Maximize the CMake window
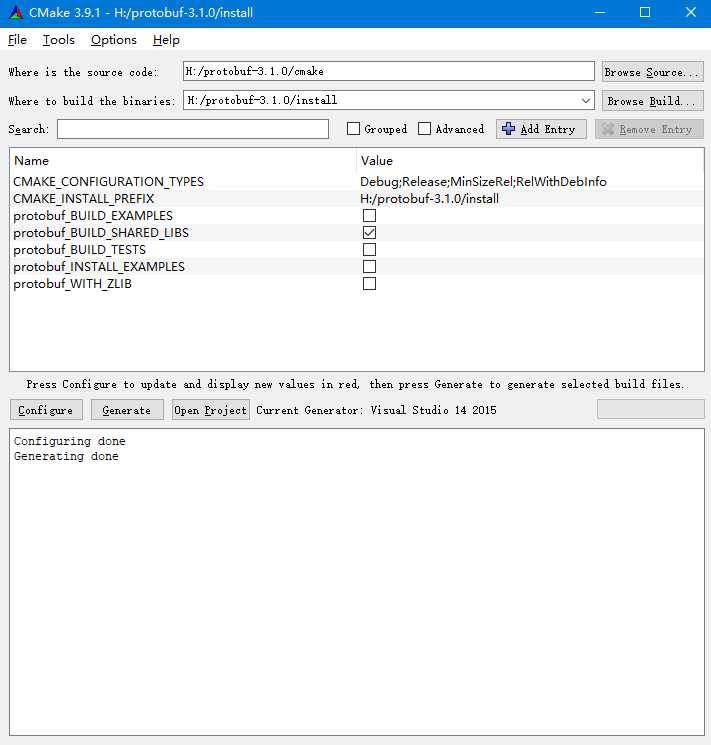 point(645,13)
